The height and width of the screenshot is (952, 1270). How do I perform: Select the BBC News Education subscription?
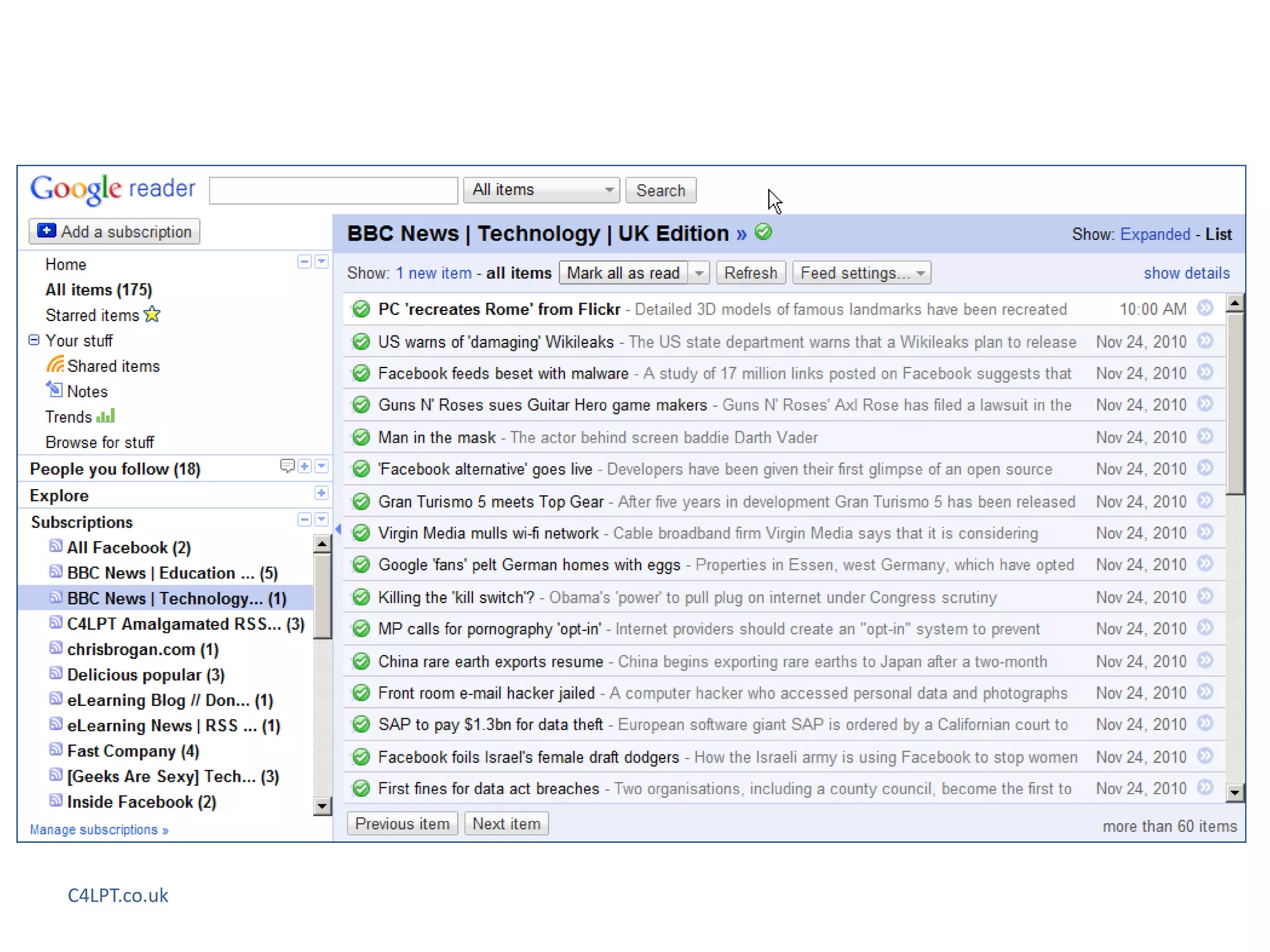[x=172, y=573]
